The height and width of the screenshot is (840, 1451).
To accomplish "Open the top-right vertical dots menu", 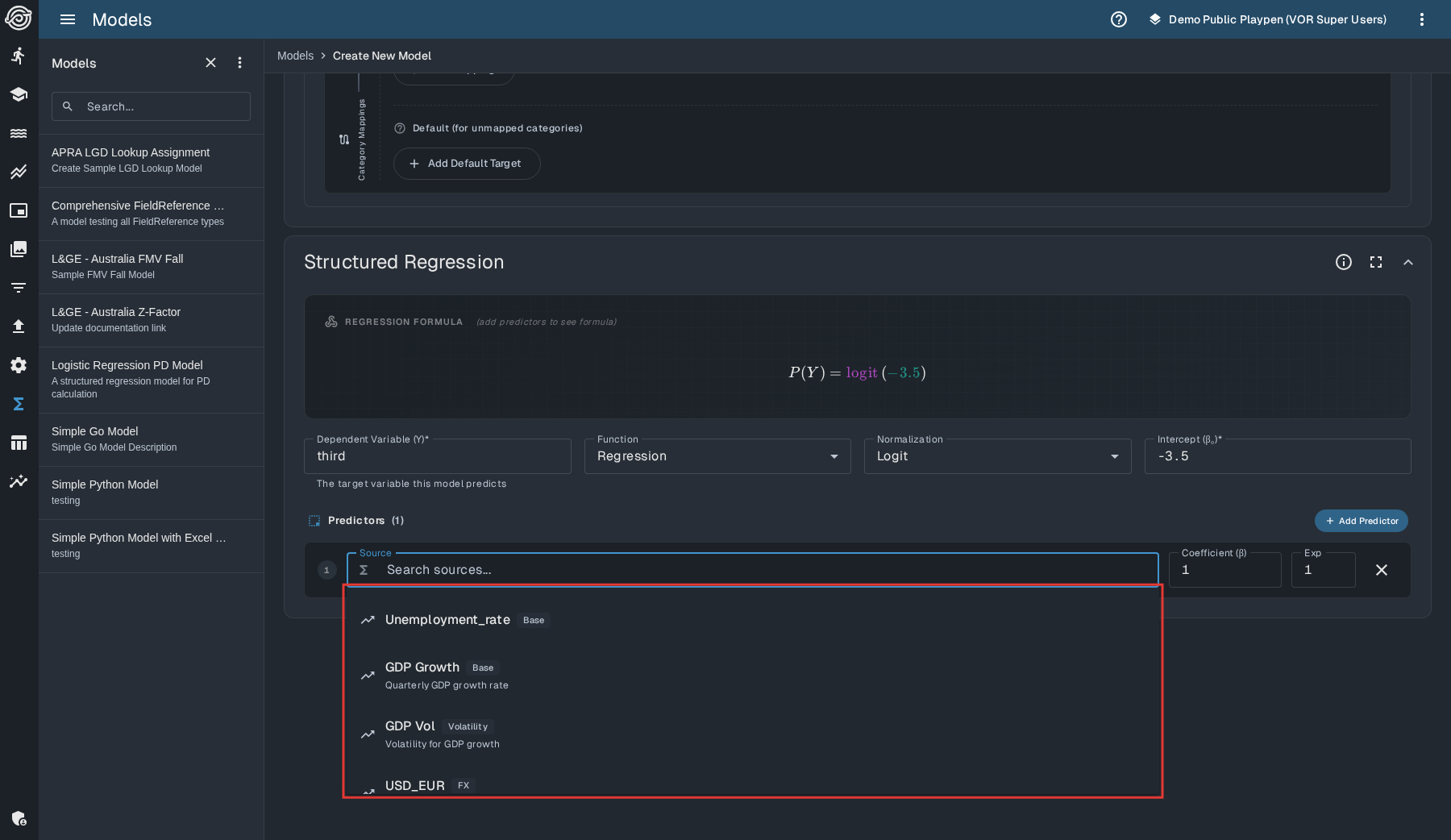I will (x=1422, y=19).
